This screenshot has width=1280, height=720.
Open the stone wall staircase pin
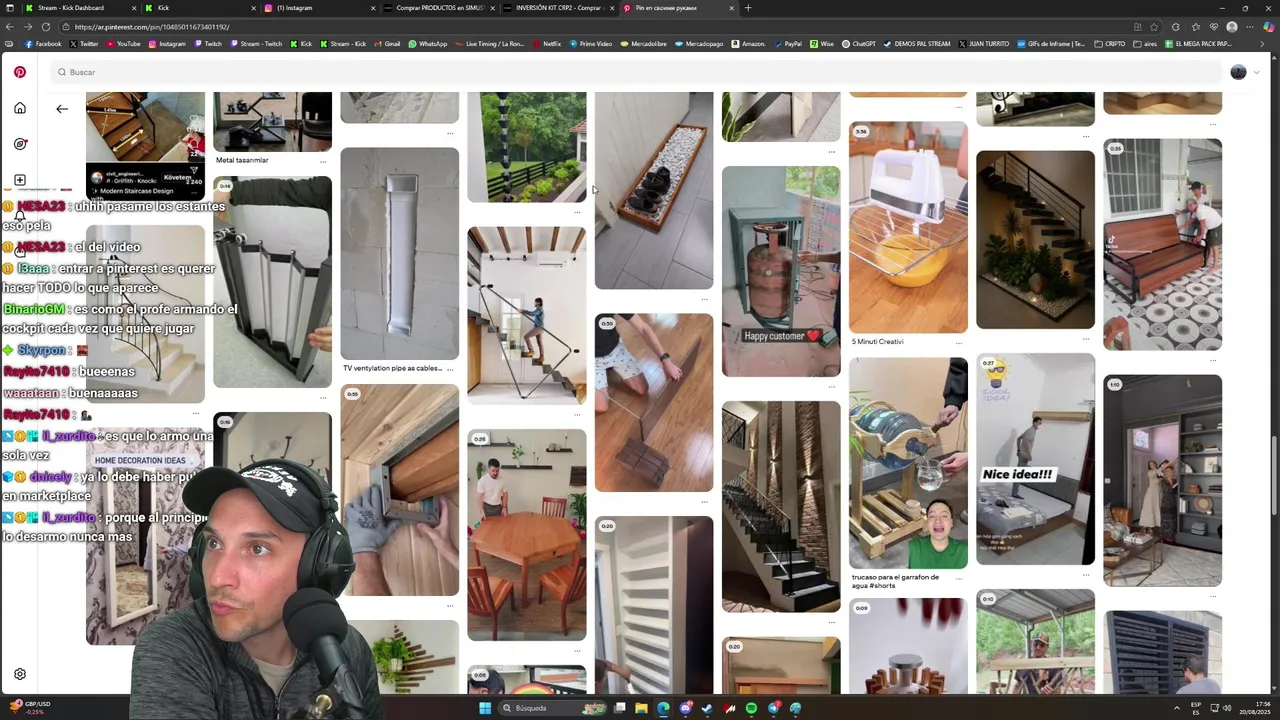tap(781, 507)
